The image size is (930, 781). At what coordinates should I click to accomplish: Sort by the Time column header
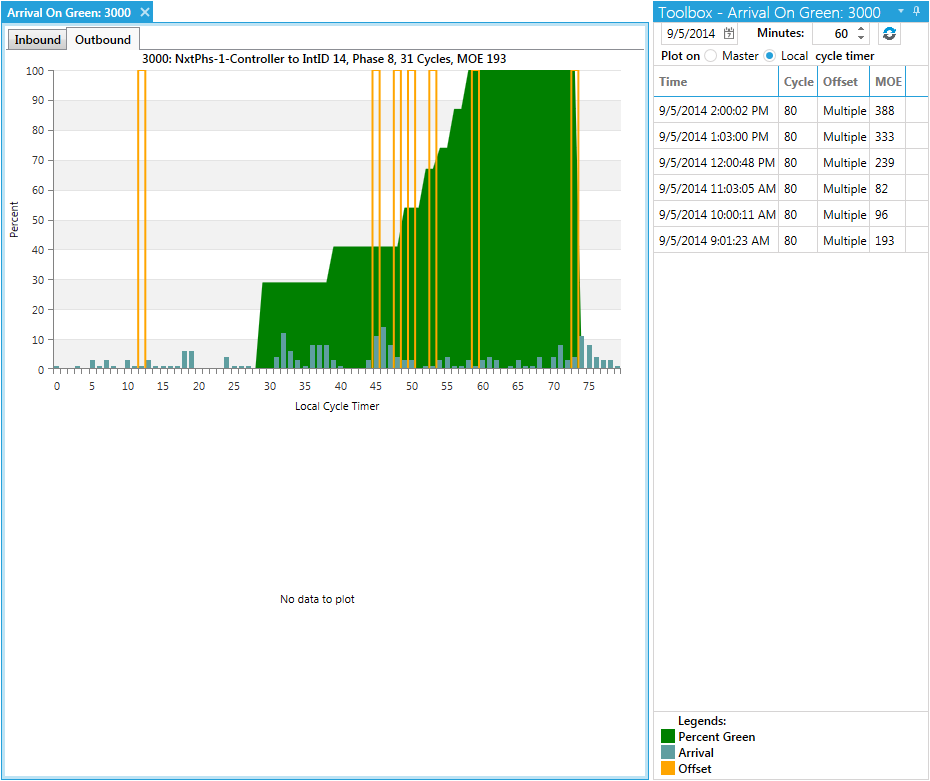(715, 82)
